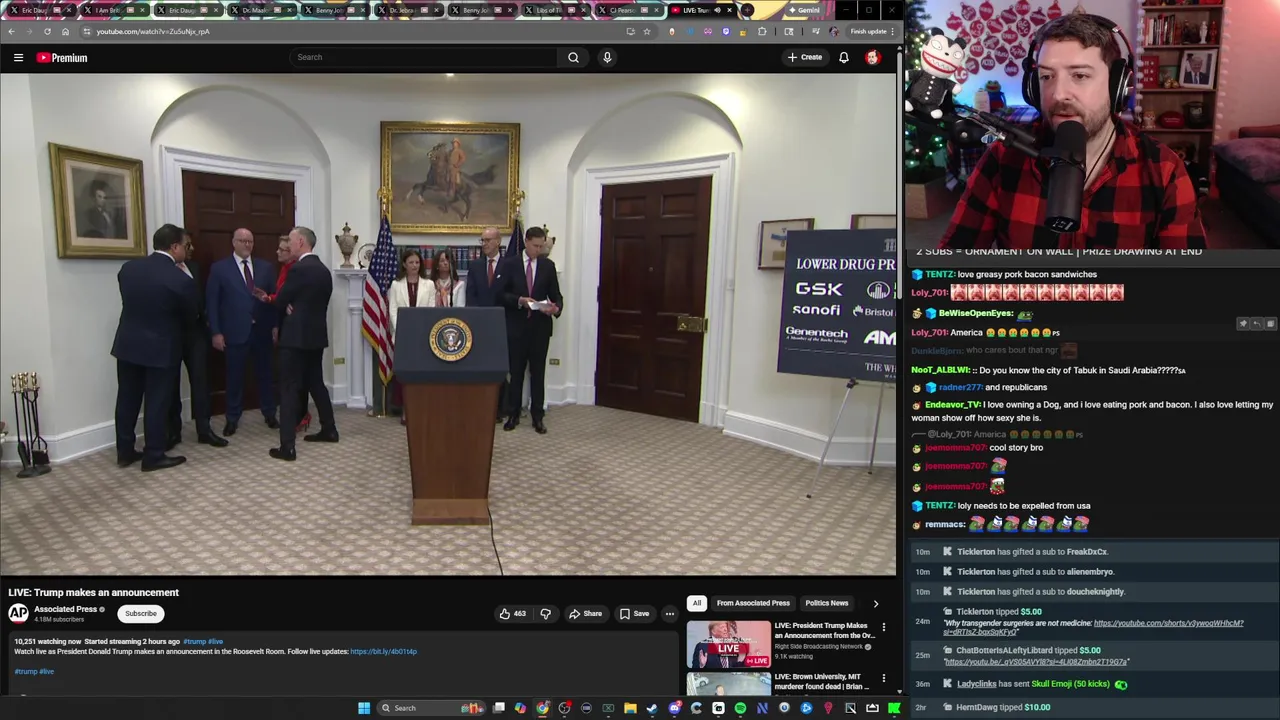Open Copilot from the taskbar

click(x=520, y=708)
